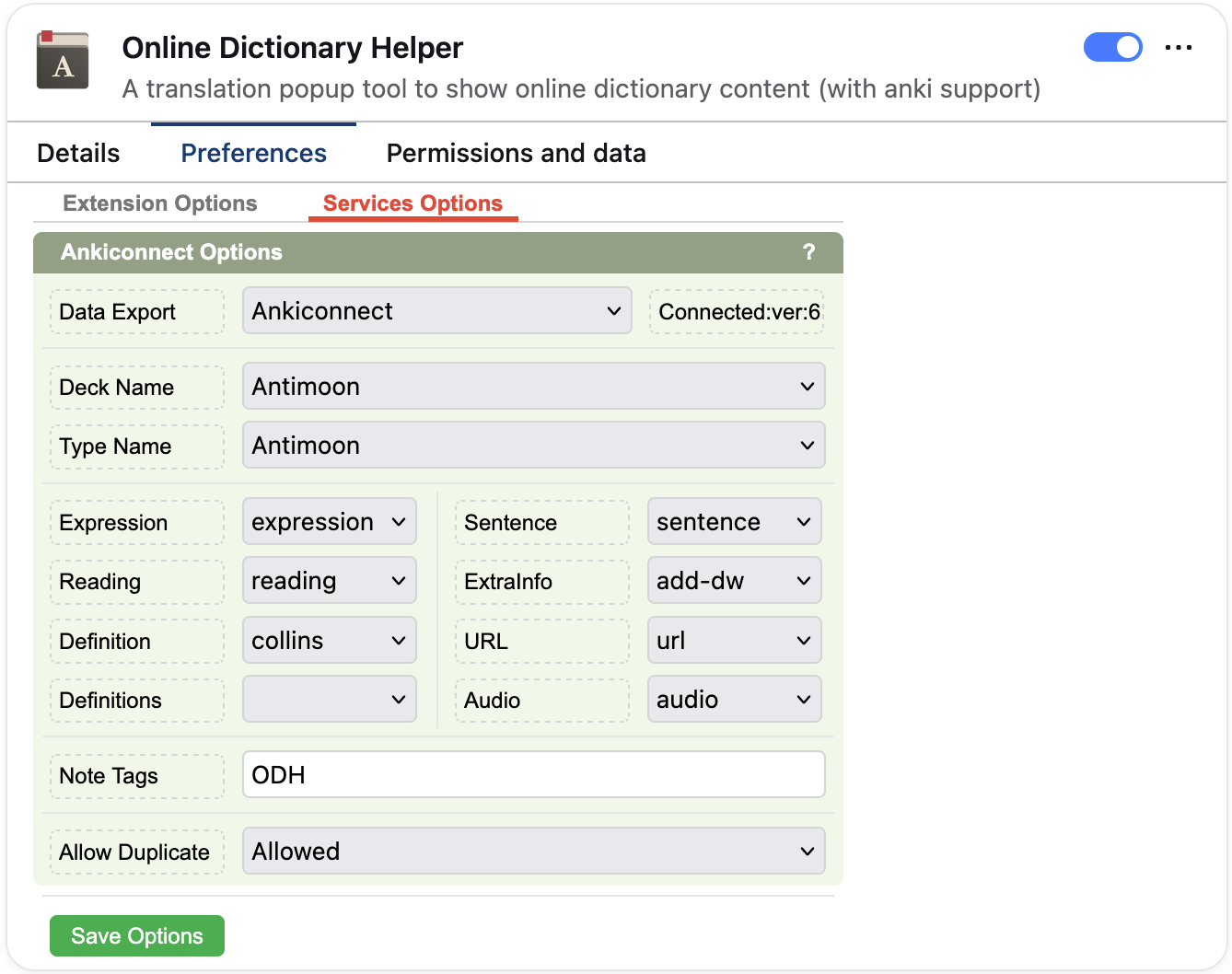Click the Note Tags input field
Image resolution: width=1232 pixels, height=974 pixels.
(x=533, y=774)
